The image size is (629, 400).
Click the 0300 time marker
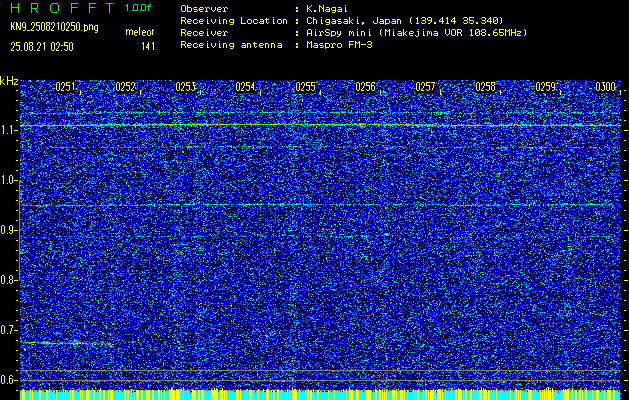(605, 87)
